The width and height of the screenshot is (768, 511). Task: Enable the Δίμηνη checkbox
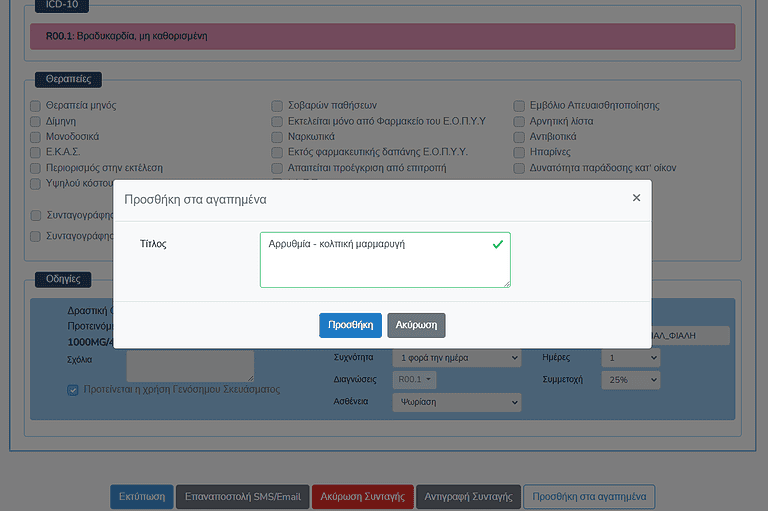click(x=36, y=121)
